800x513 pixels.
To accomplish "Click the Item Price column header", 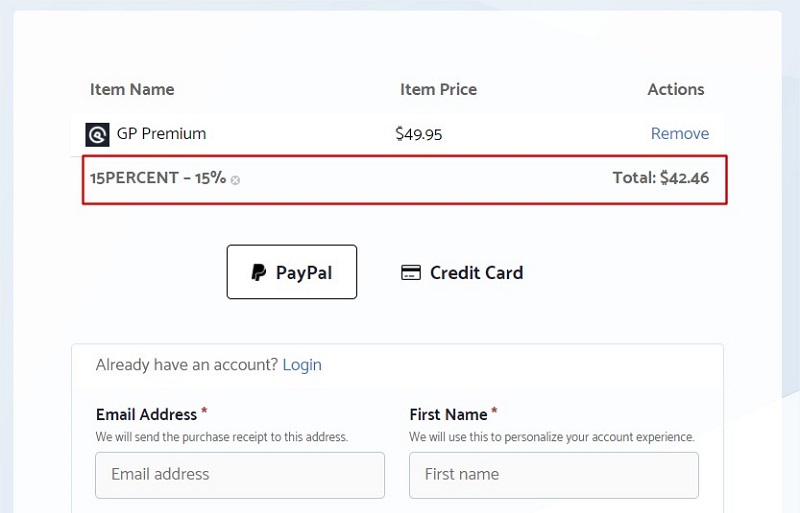I will 438,89.
